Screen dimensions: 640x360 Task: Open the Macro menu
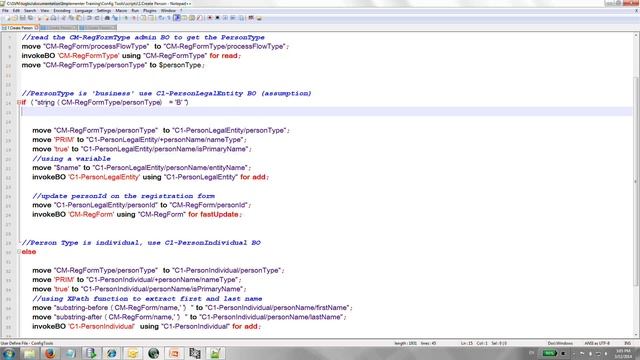click(121, 11)
